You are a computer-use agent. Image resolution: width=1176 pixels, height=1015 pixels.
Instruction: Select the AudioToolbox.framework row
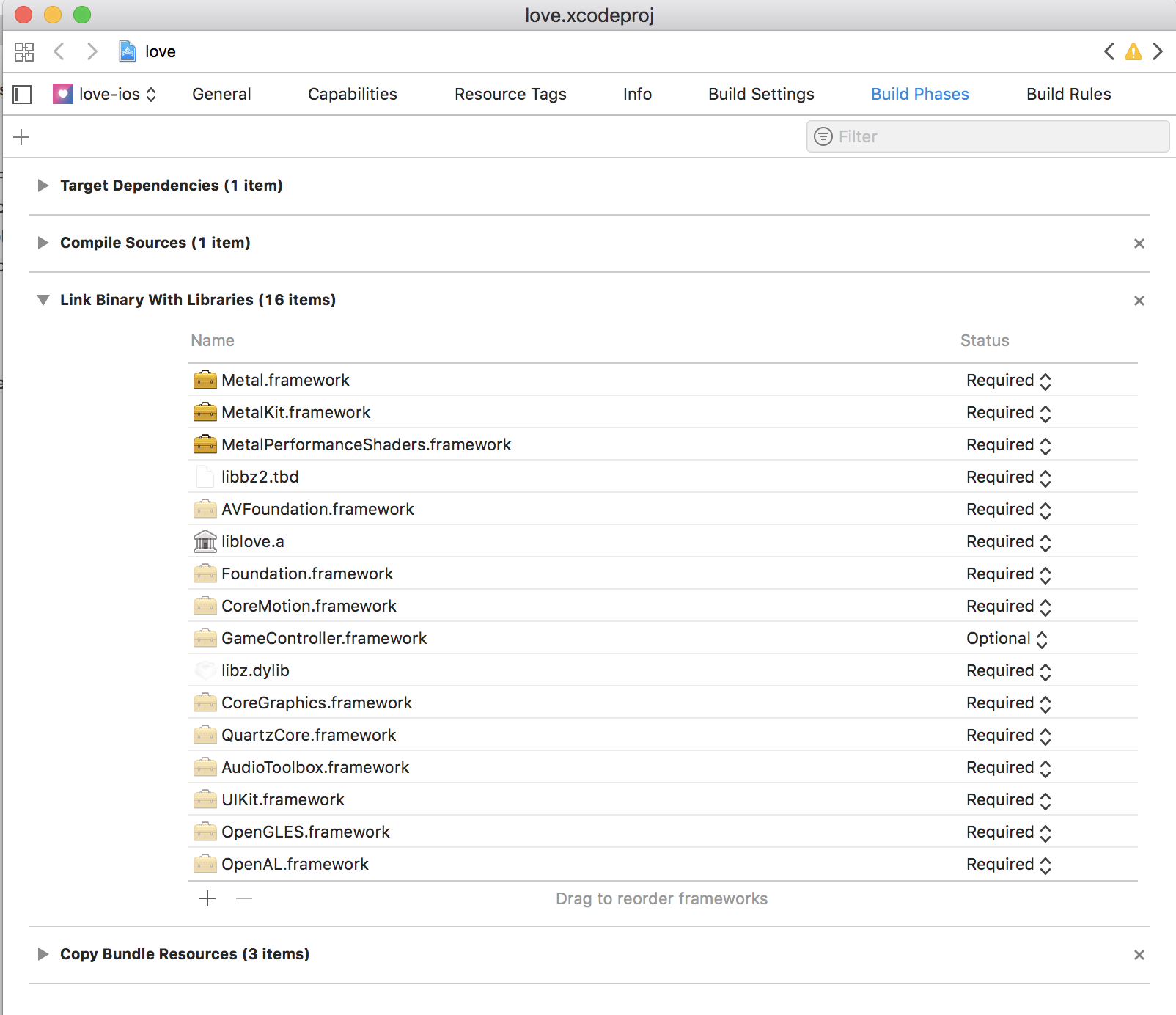coord(663,767)
